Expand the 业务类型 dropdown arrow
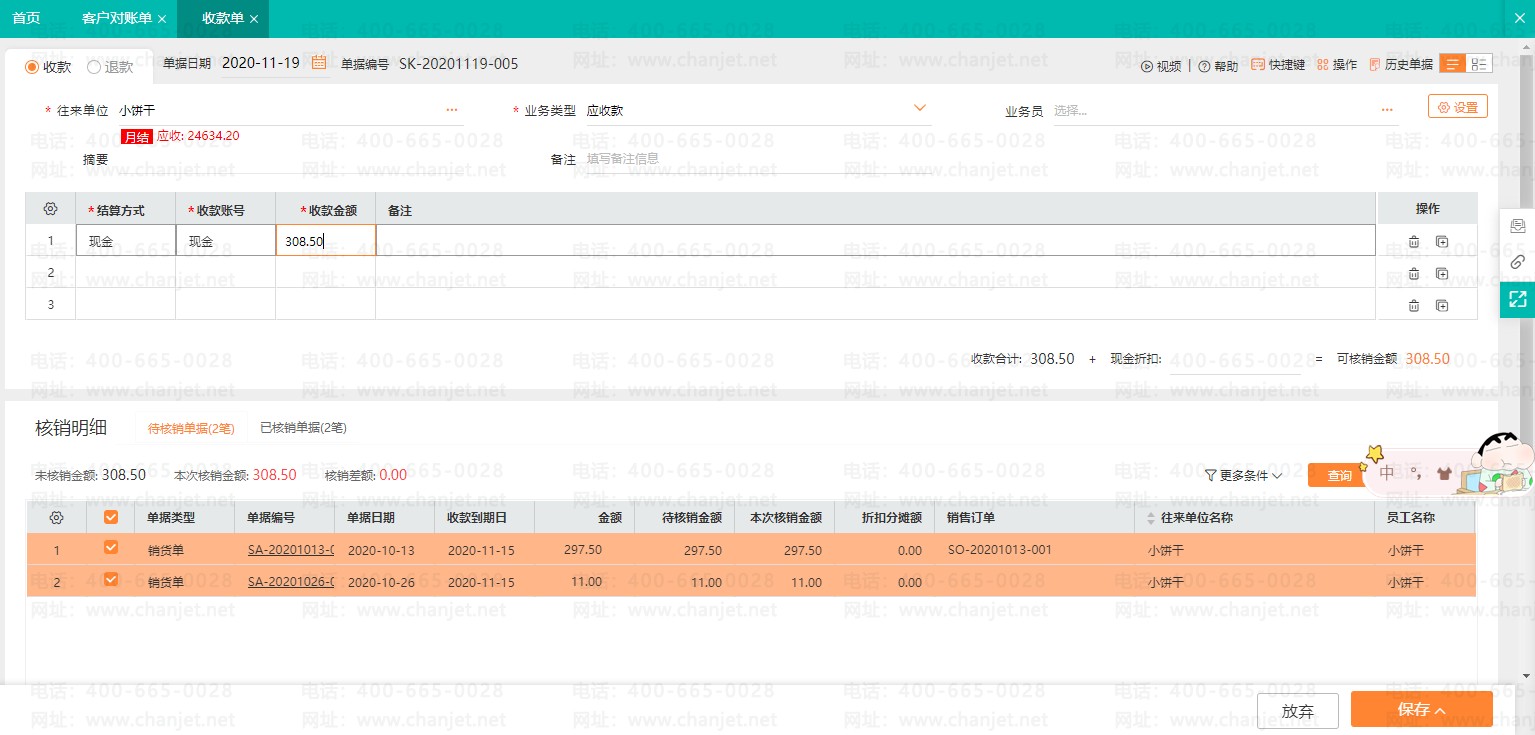1535x735 pixels. 919,108
